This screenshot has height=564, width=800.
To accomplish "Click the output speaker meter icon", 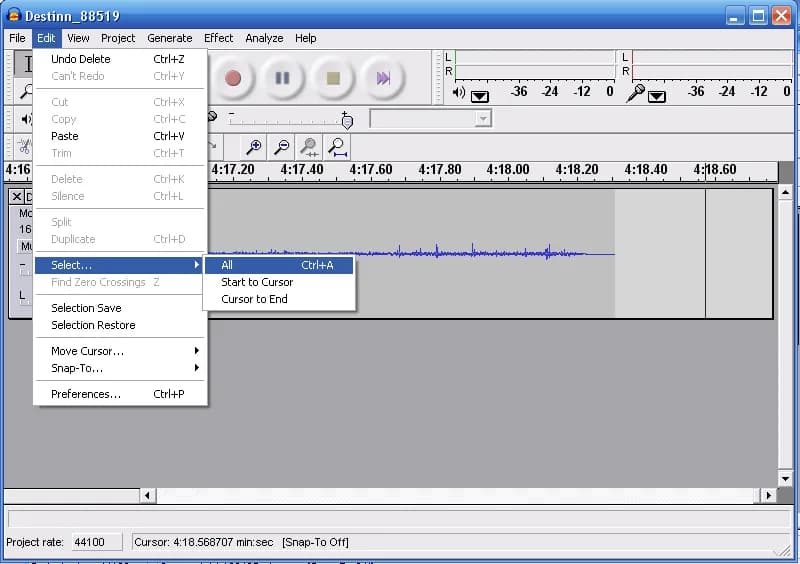I will tap(459, 93).
